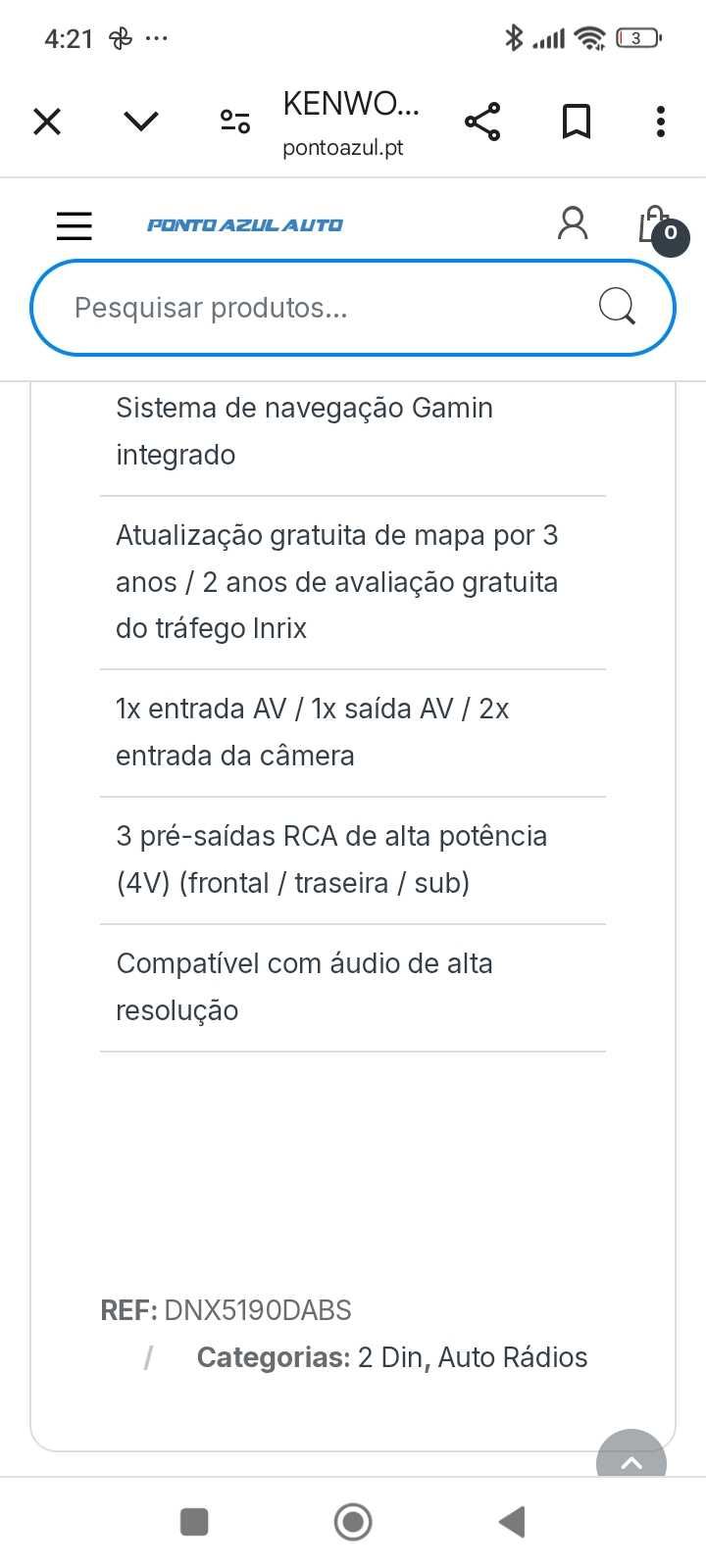
Task: Open the browser three-dot menu
Action: (x=661, y=122)
